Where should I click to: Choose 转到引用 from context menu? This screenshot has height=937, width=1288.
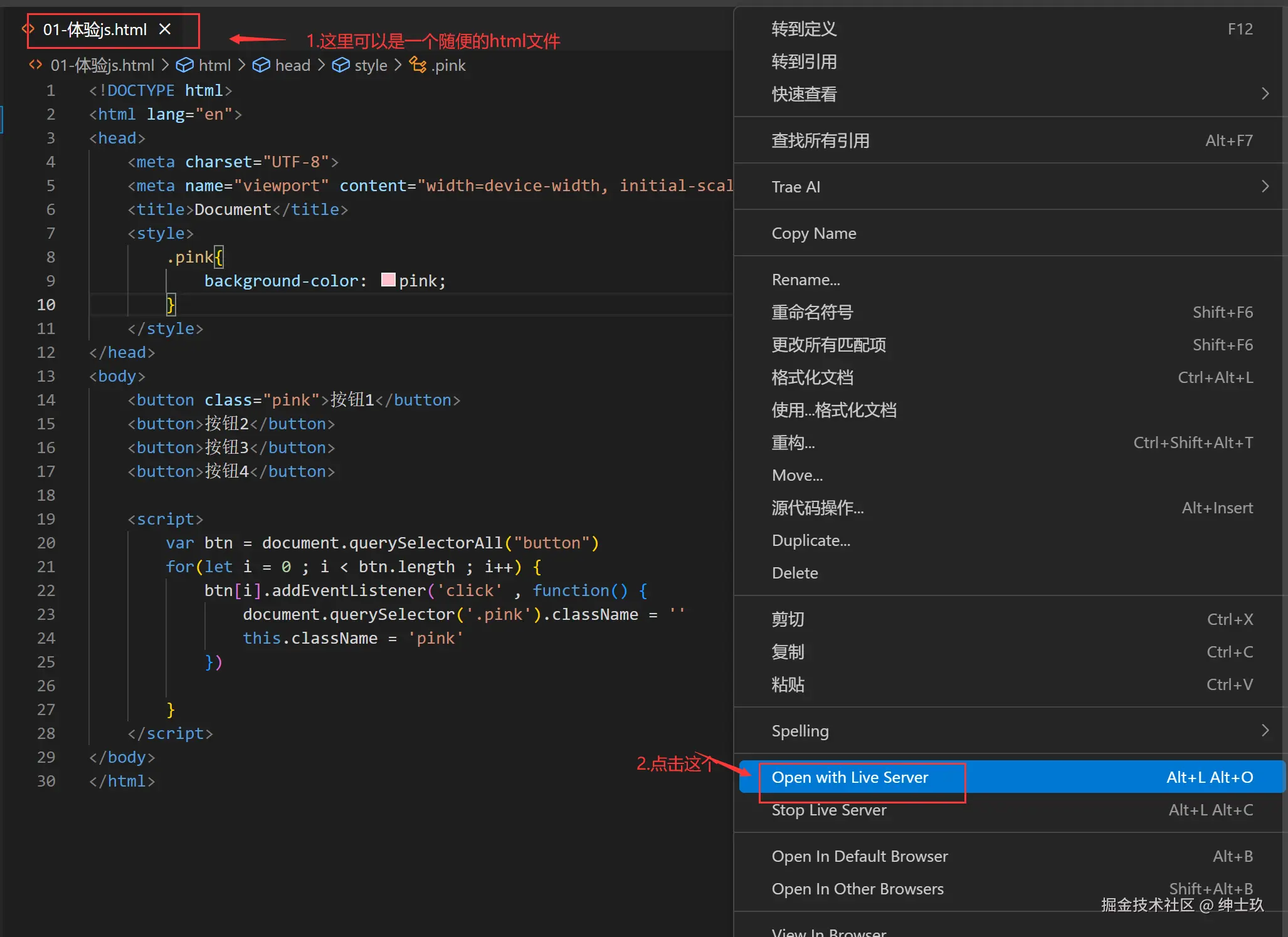coord(1010,61)
